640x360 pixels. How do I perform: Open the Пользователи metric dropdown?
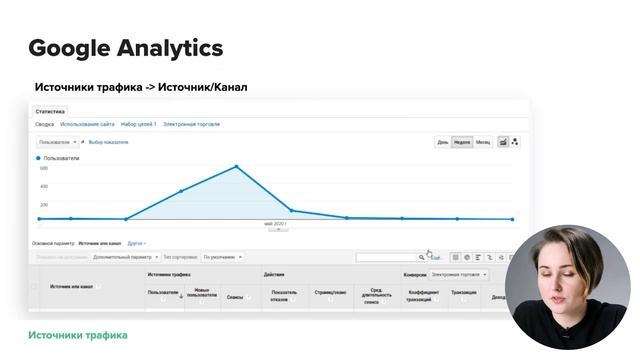[x=58, y=142]
